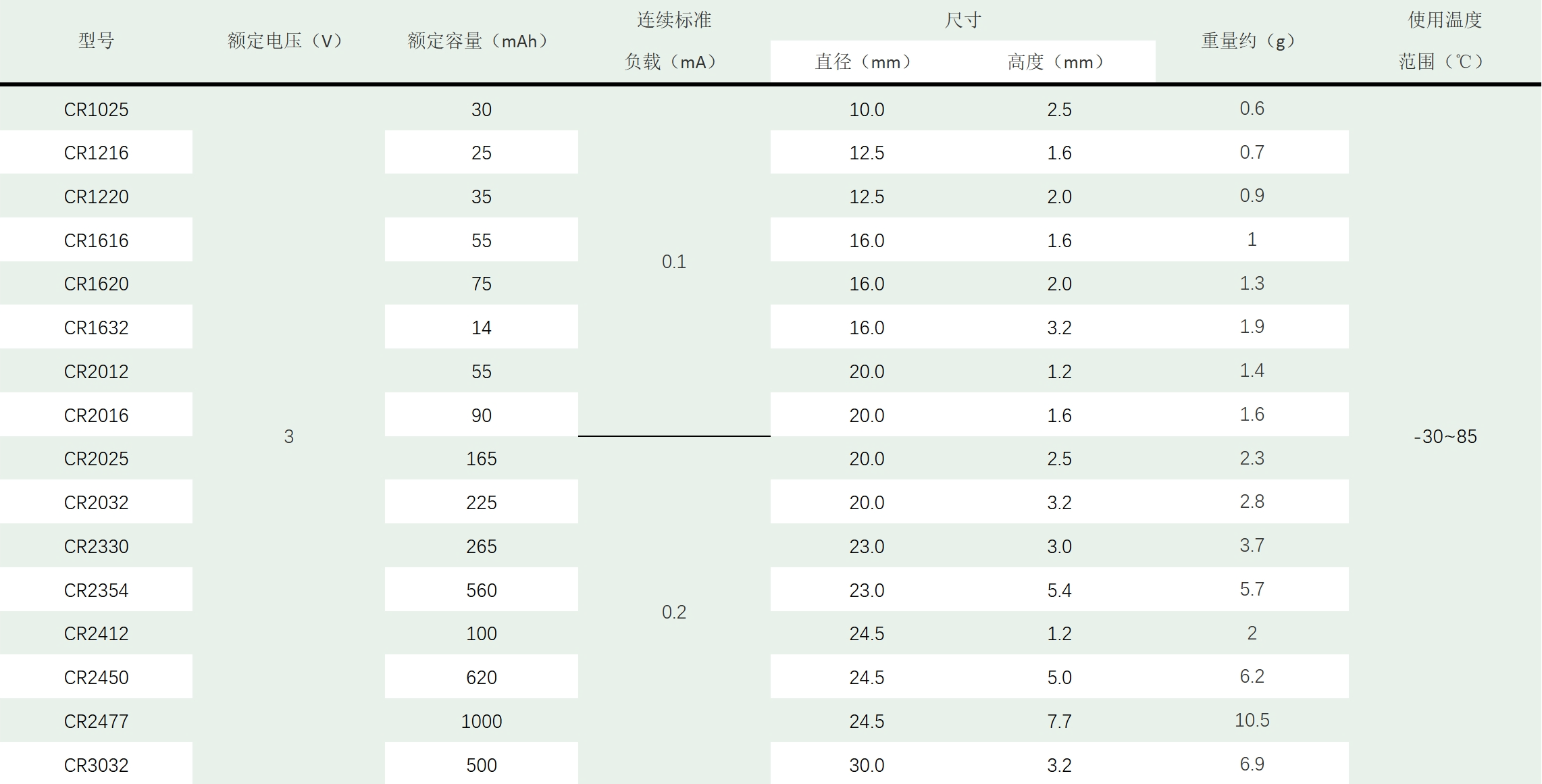Click the 额定电压（V） header cell
Screen dimensions: 1542x784
288,41
